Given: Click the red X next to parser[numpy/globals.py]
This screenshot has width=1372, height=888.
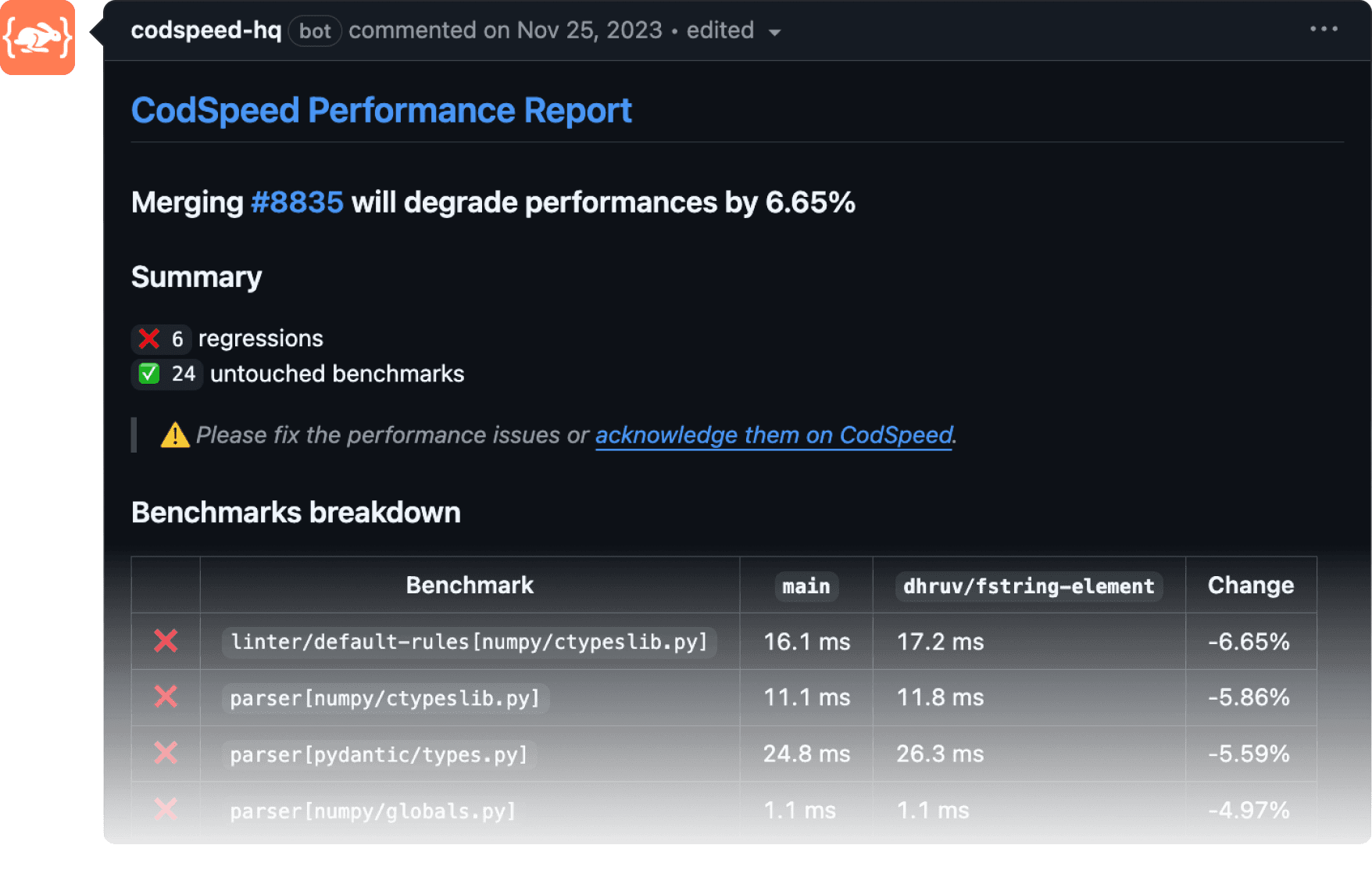Looking at the screenshot, I should pos(166,811).
